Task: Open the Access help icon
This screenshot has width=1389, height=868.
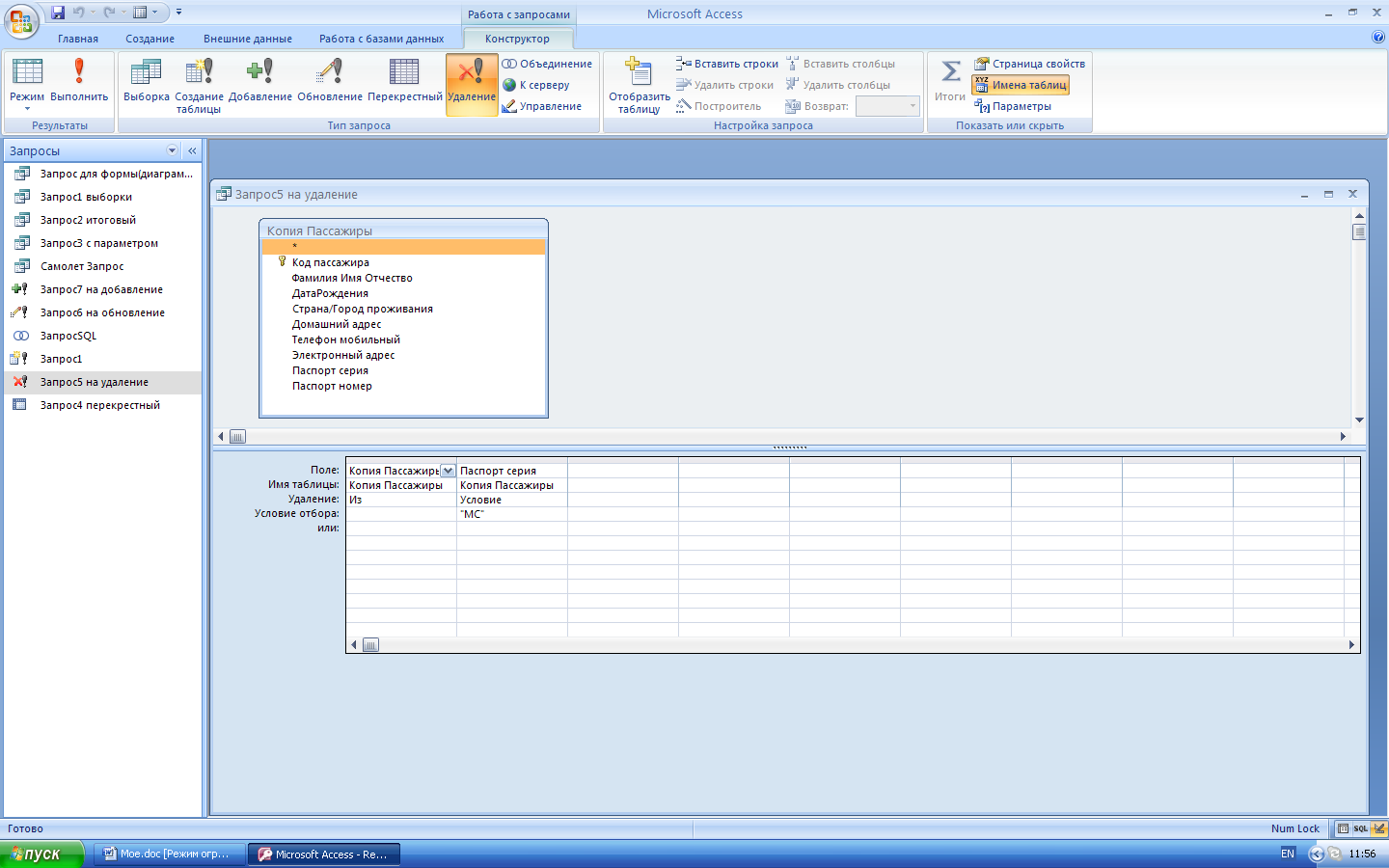Action: (x=1377, y=38)
